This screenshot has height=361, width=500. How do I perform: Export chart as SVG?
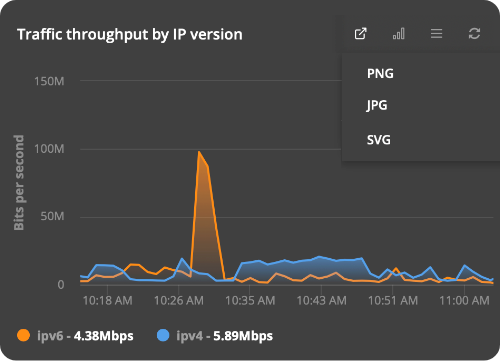(x=379, y=140)
